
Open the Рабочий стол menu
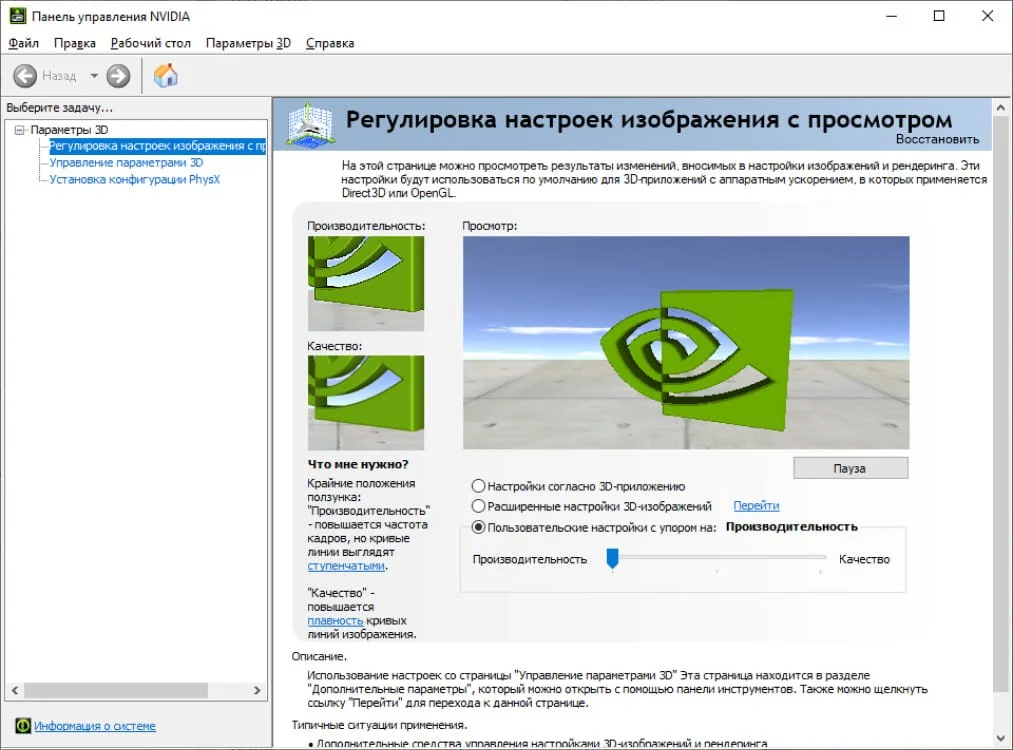click(151, 43)
